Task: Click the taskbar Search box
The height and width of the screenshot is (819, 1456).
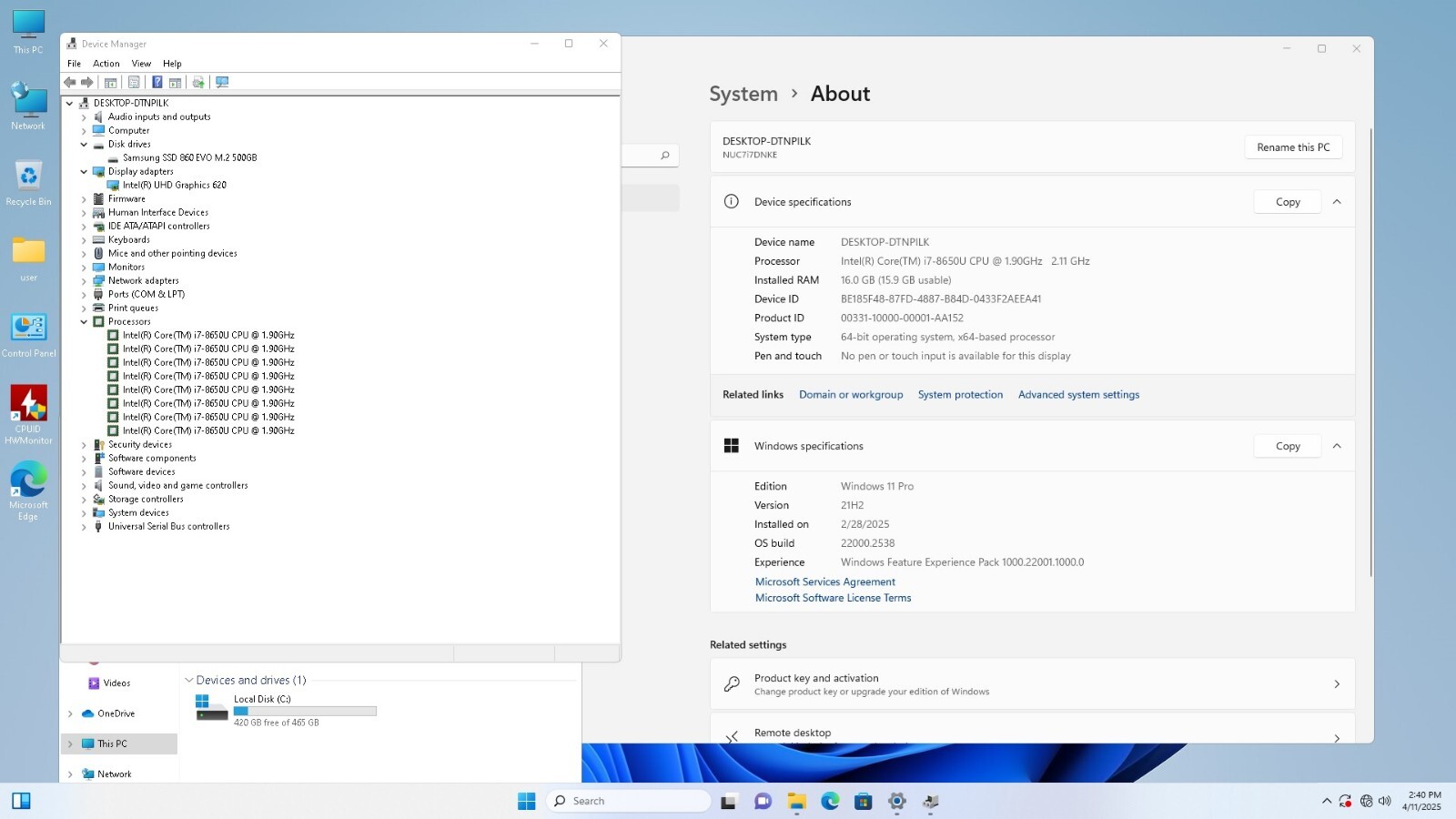Action: click(628, 801)
